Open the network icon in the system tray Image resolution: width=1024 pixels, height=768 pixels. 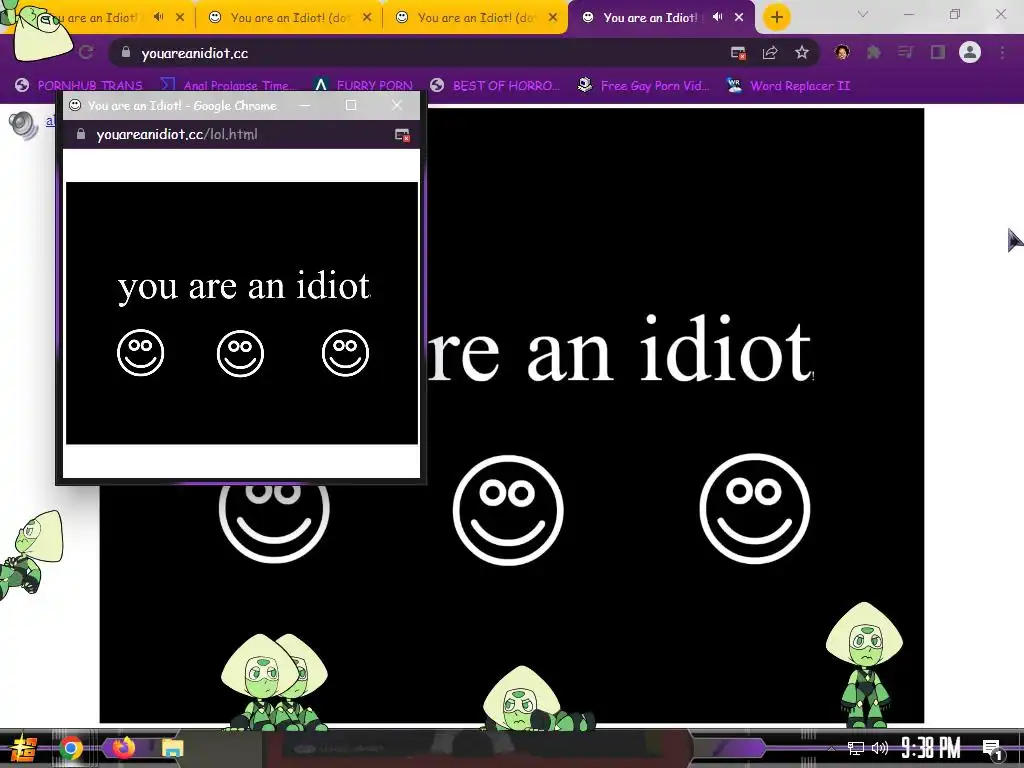856,748
